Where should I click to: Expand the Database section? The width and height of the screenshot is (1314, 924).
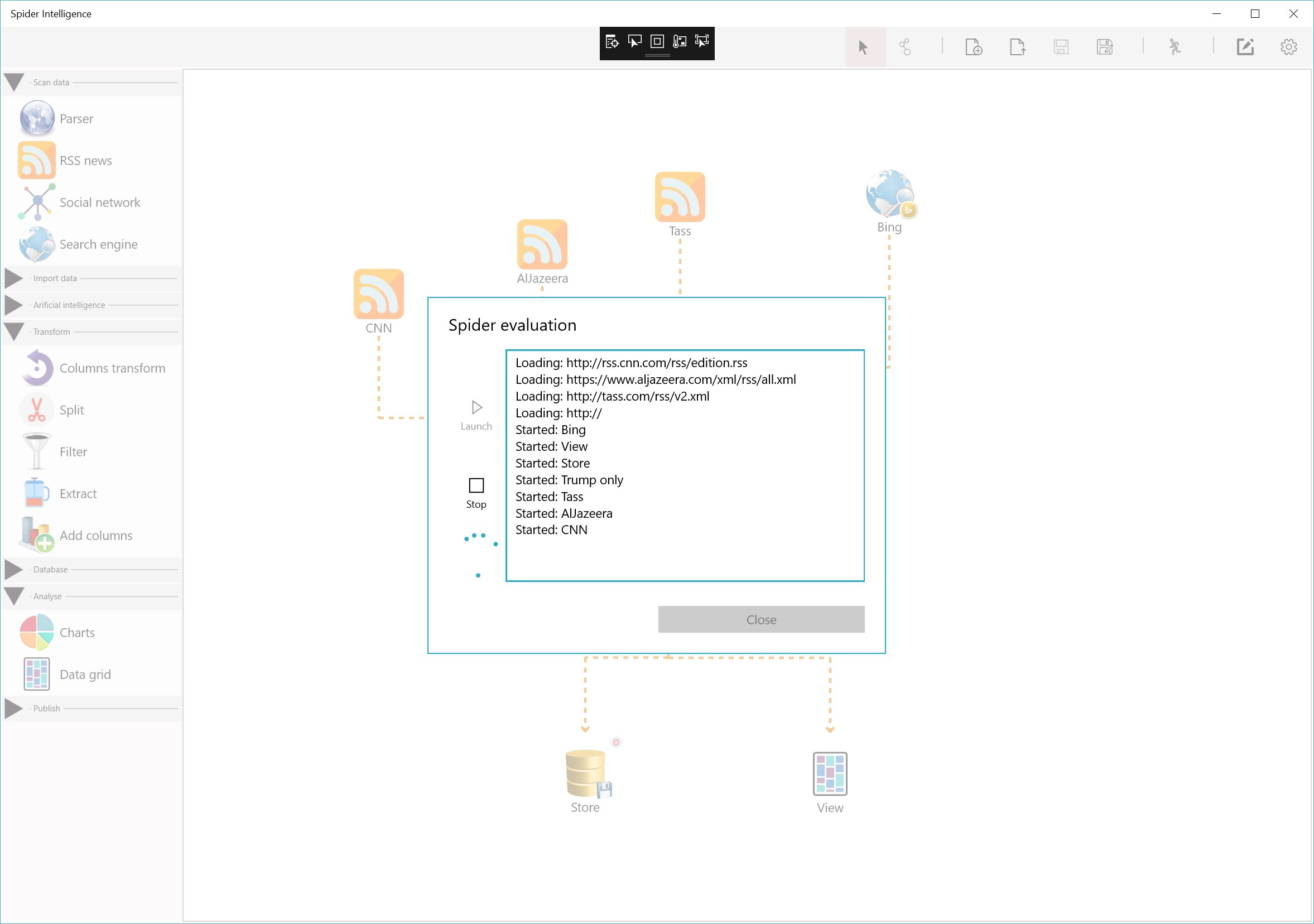click(14, 569)
